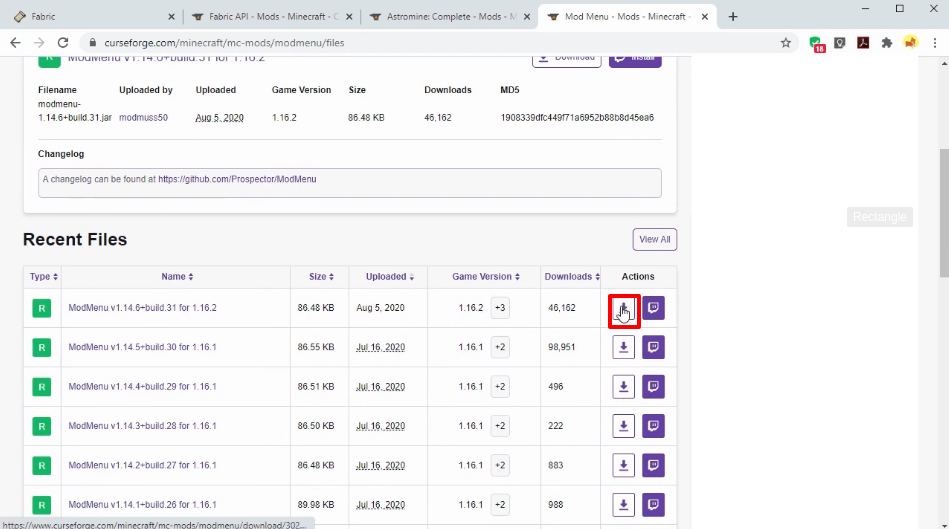Close the Fabric API tab
This screenshot has width=949, height=529.
point(349,17)
